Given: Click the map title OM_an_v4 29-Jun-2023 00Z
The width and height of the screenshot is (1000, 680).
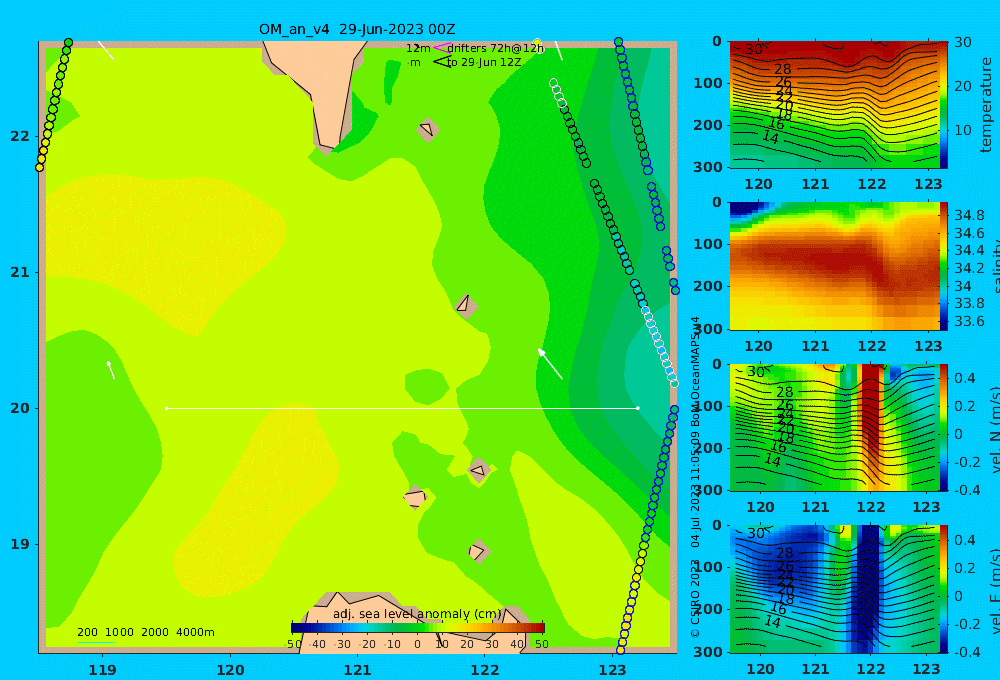Looking at the screenshot, I should [357, 29].
